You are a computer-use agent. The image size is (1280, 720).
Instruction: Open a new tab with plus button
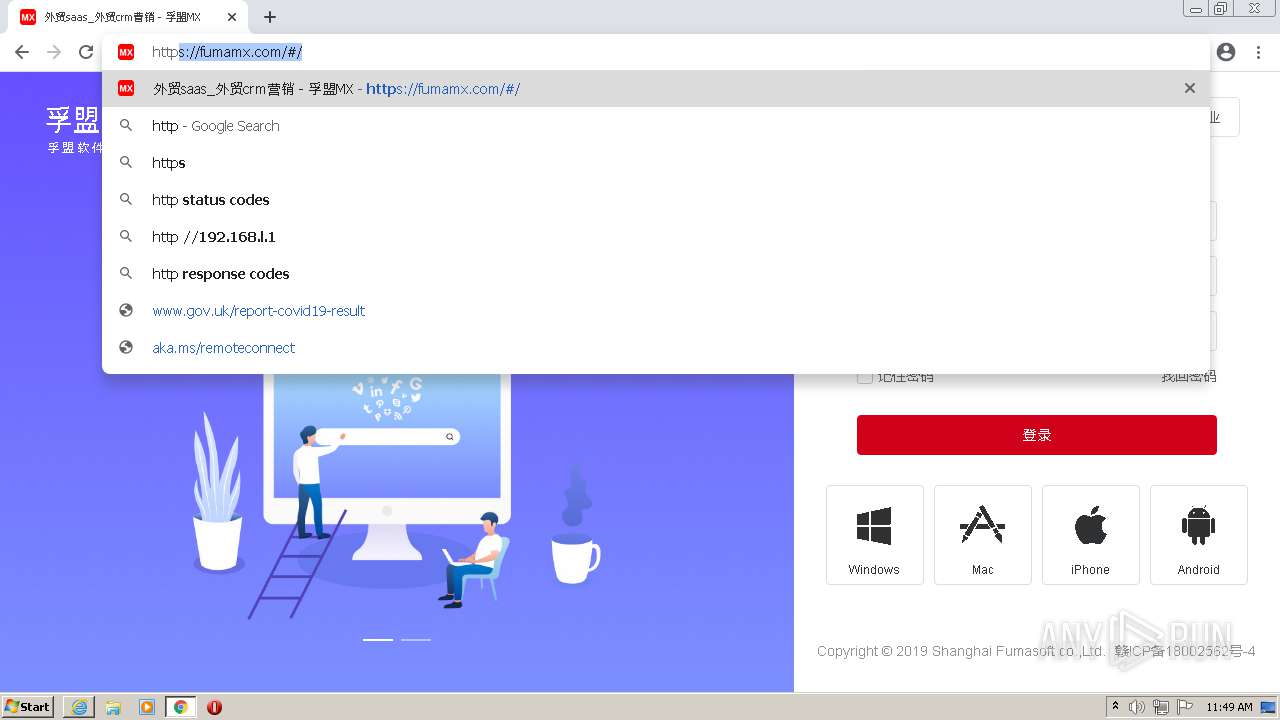270,17
